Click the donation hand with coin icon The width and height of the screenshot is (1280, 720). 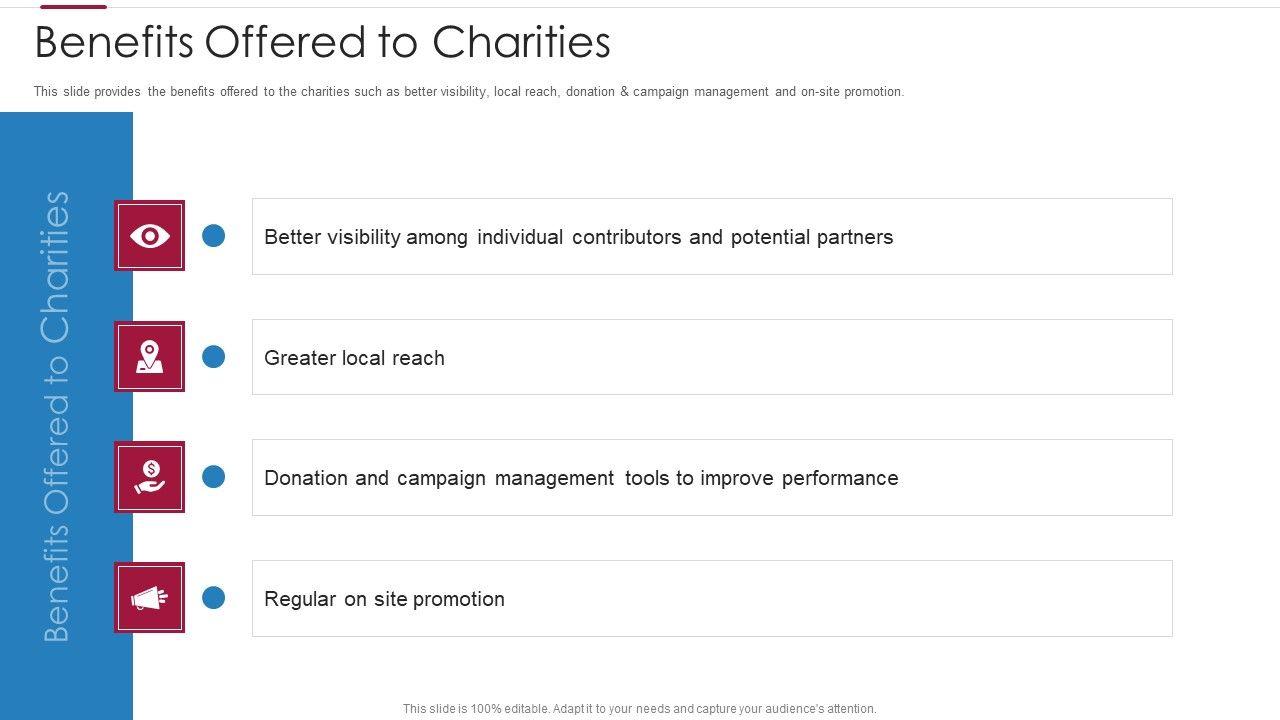click(149, 477)
